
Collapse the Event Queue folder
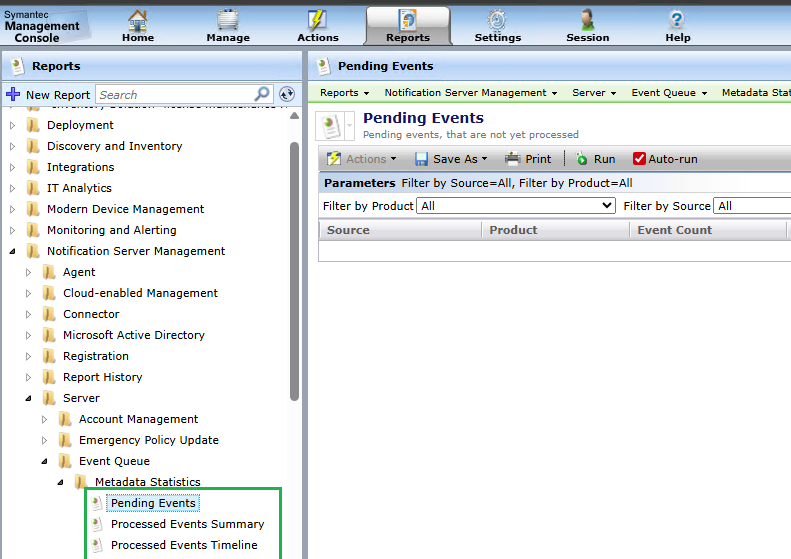coord(45,461)
